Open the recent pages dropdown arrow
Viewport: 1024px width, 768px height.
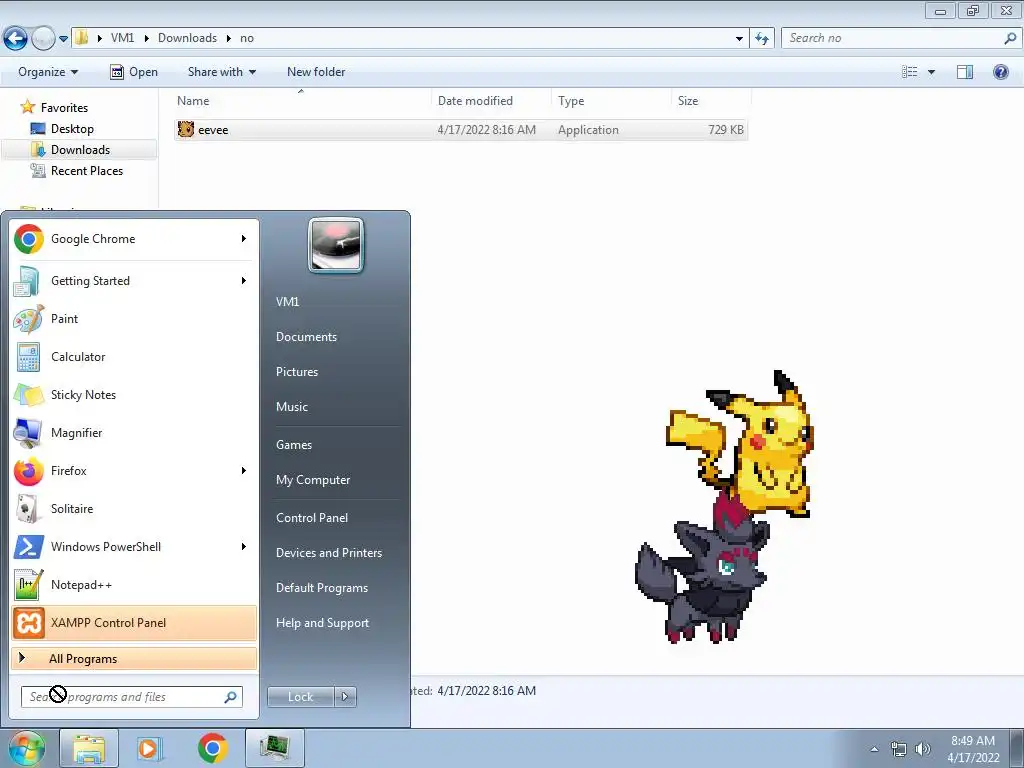tap(63, 39)
